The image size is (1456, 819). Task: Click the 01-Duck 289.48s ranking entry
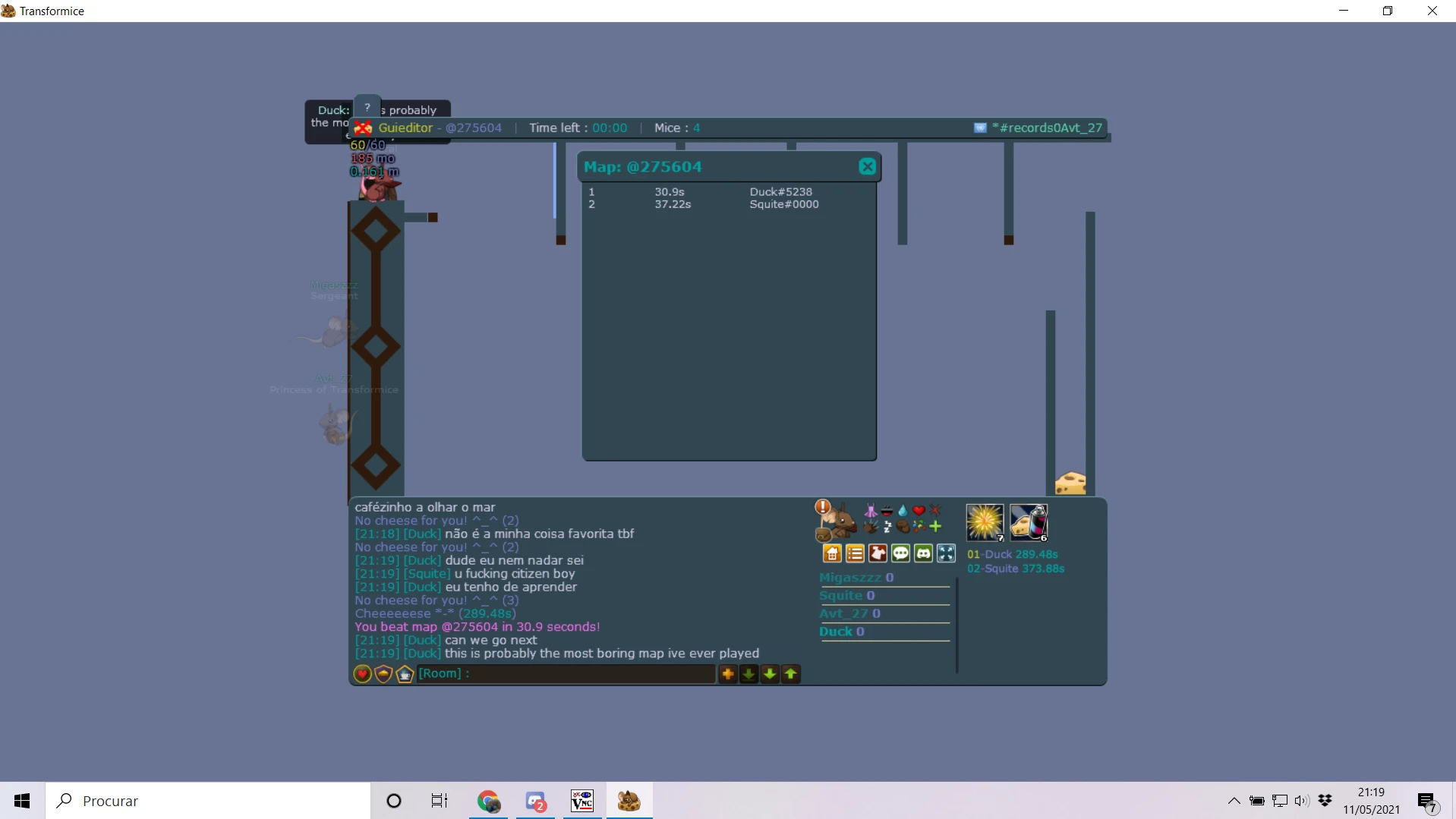point(1013,555)
